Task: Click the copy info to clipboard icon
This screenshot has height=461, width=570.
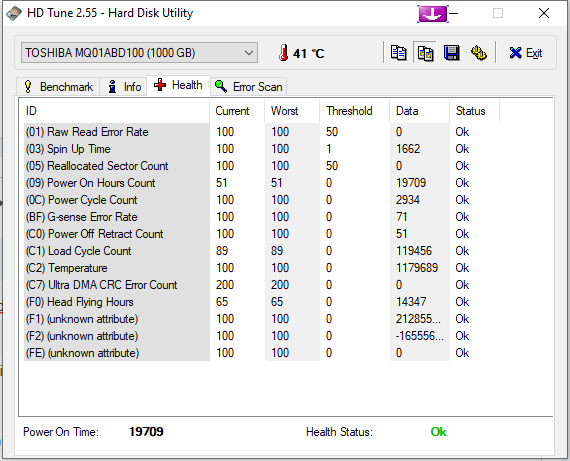Action: pos(398,53)
